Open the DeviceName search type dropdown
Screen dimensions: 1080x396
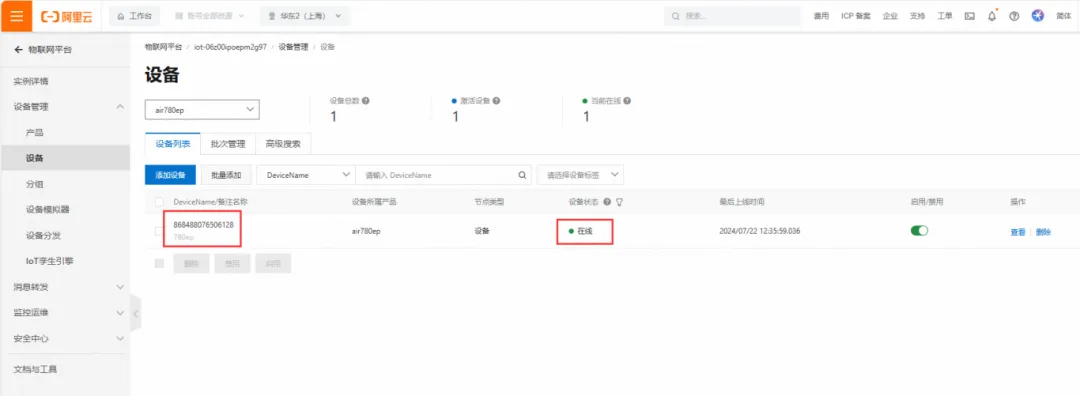point(306,175)
